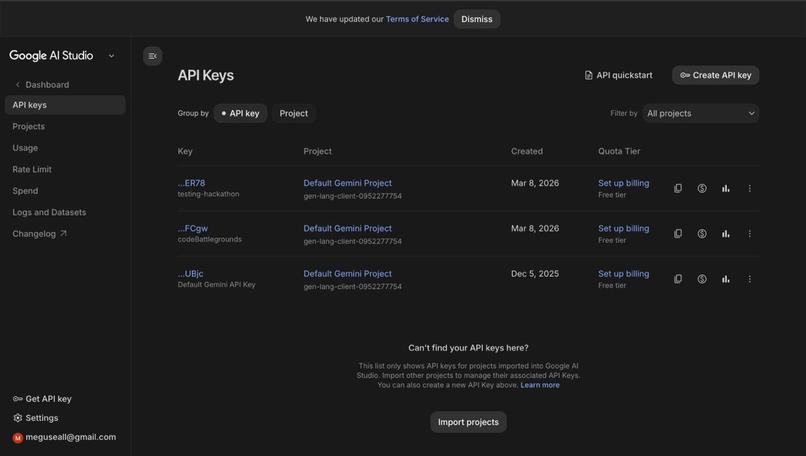Open the ...UBjc key details
806x456 pixels.
[190, 273]
